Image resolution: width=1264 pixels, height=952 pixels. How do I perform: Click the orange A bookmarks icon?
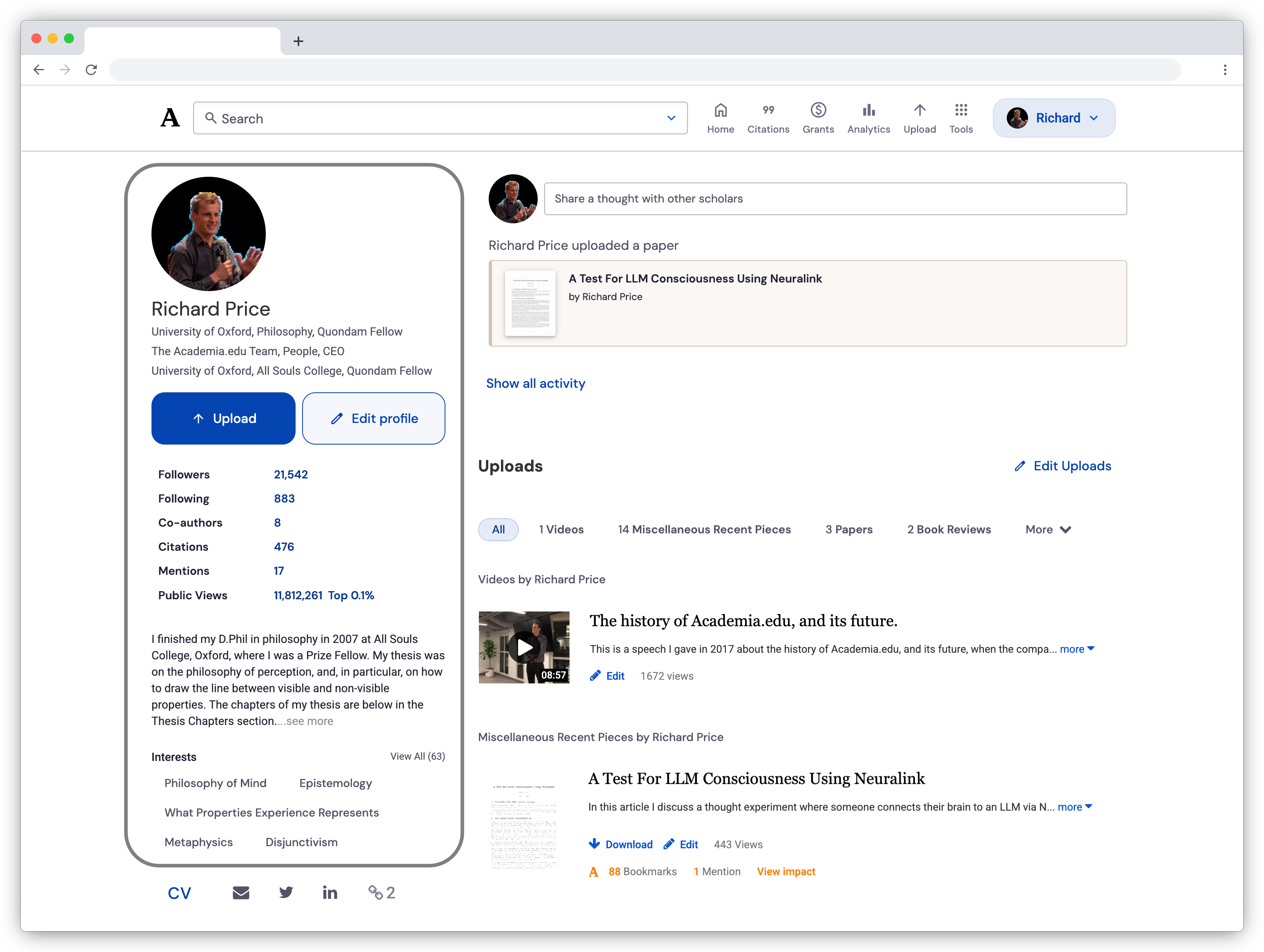[594, 872]
